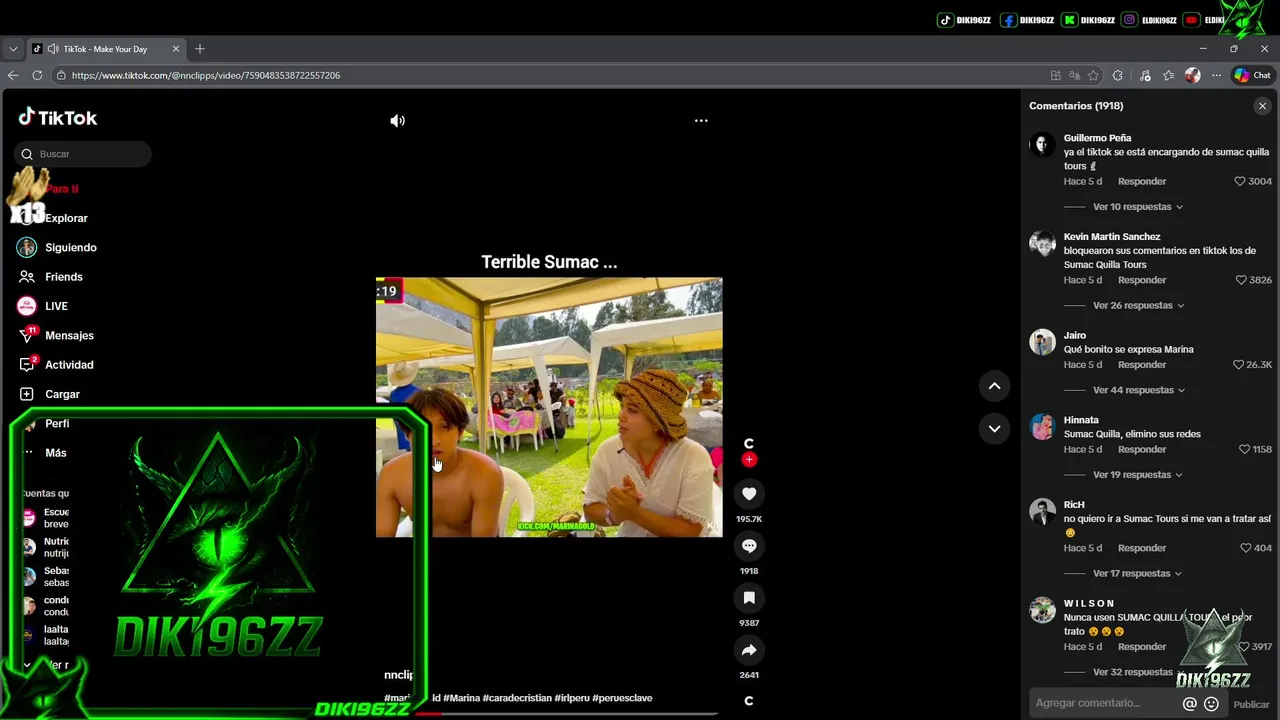This screenshot has height=720, width=1280.
Task: Reload the page in the browser
Action: tap(37, 75)
